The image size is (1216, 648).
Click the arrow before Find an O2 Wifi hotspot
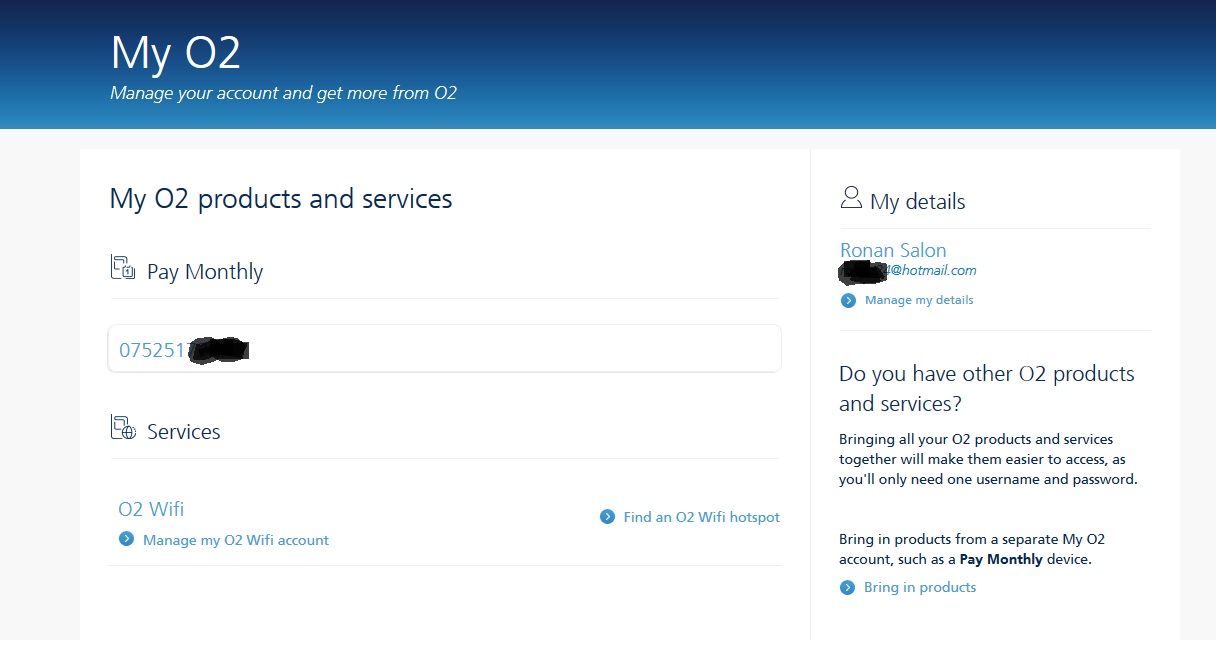click(607, 517)
